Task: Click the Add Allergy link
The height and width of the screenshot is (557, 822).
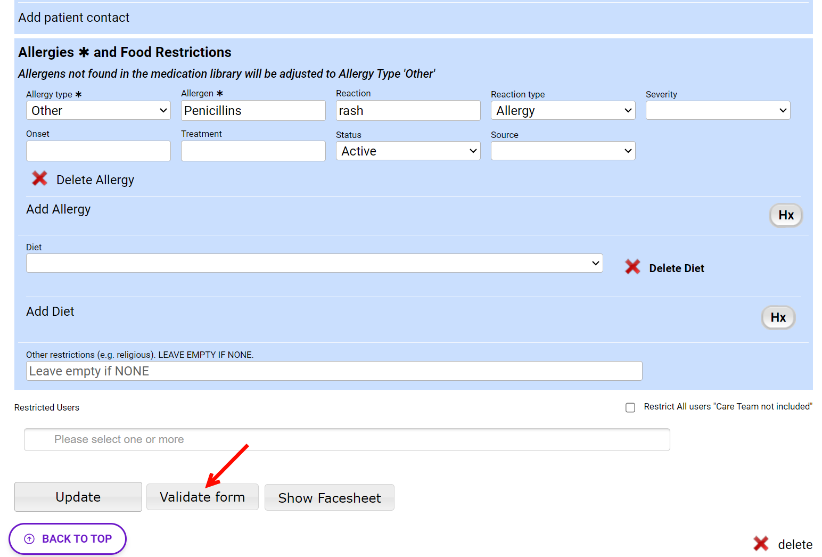Action: click(x=58, y=209)
